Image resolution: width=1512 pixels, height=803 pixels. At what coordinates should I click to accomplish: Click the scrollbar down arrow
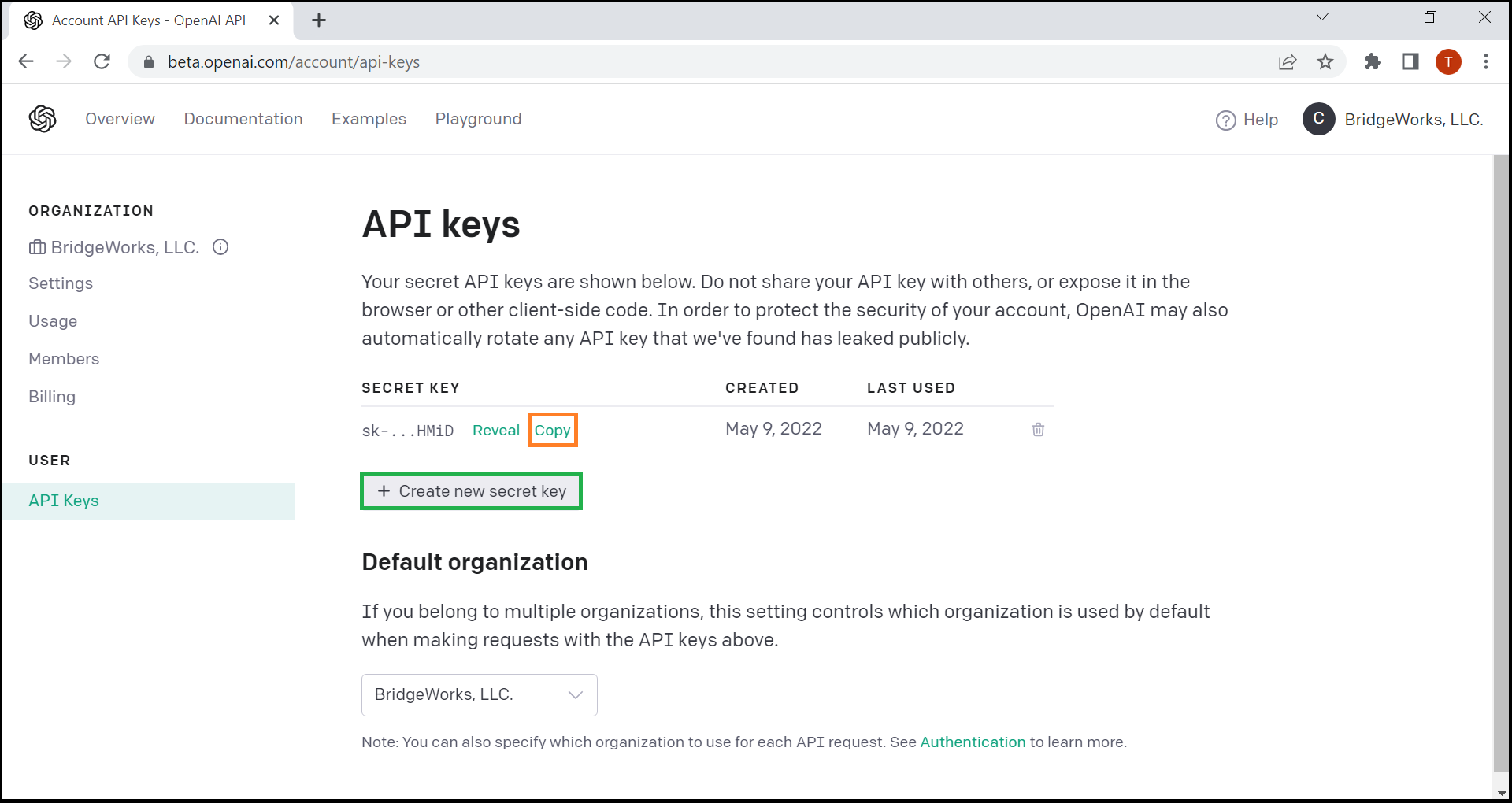(x=1501, y=793)
